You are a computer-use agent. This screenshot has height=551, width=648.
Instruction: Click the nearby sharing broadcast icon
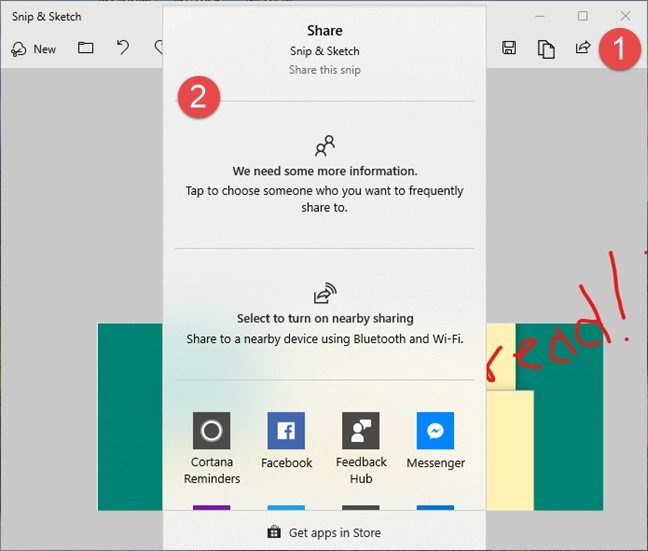pyautogui.click(x=325, y=293)
